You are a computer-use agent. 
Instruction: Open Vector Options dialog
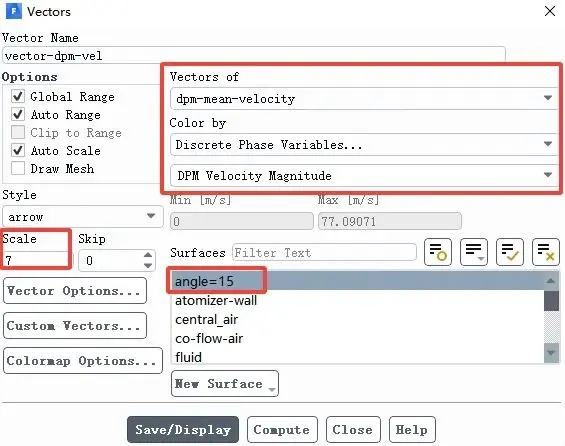coord(75,290)
